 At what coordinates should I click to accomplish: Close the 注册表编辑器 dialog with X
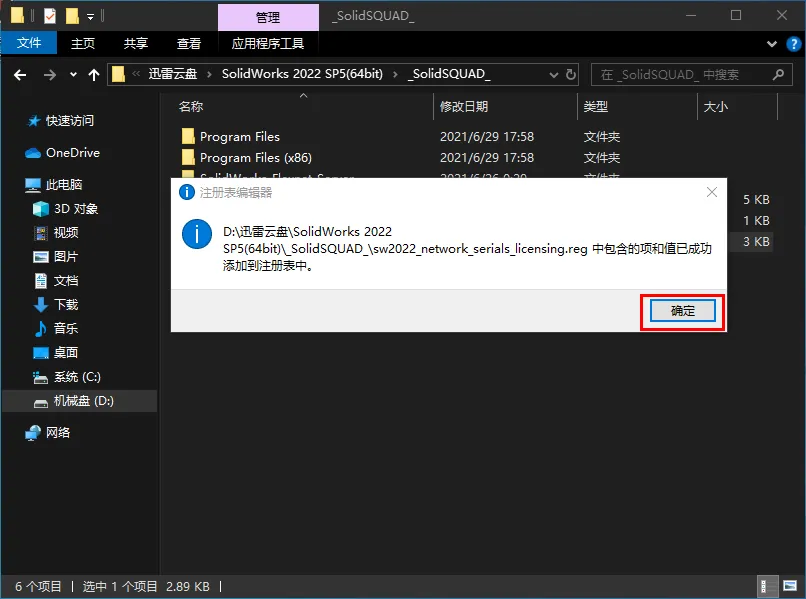(712, 192)
